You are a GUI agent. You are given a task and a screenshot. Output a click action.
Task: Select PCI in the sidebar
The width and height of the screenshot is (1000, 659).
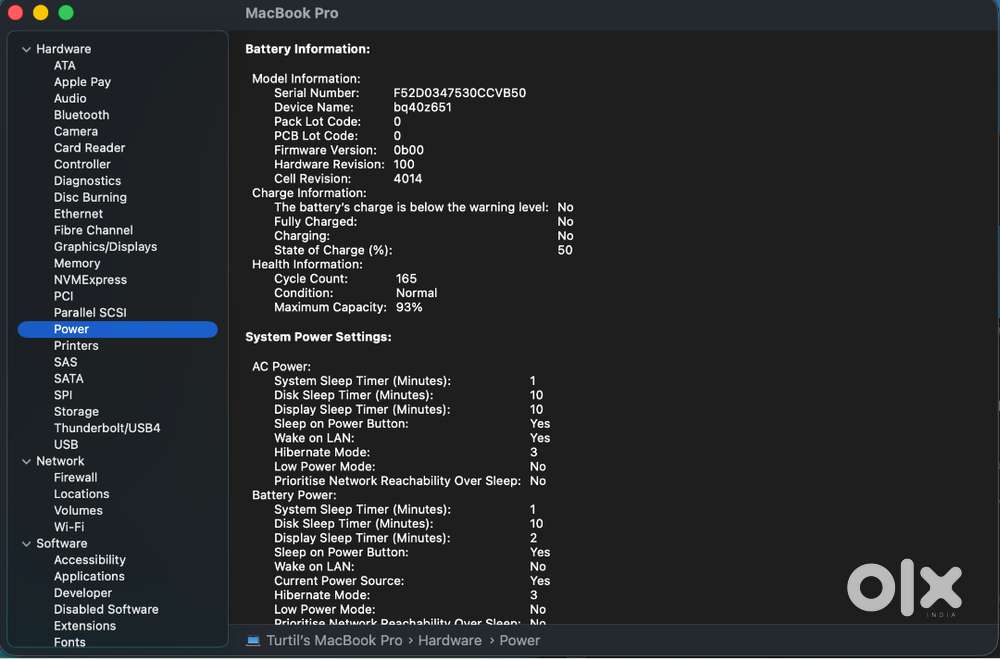(63, 296)
